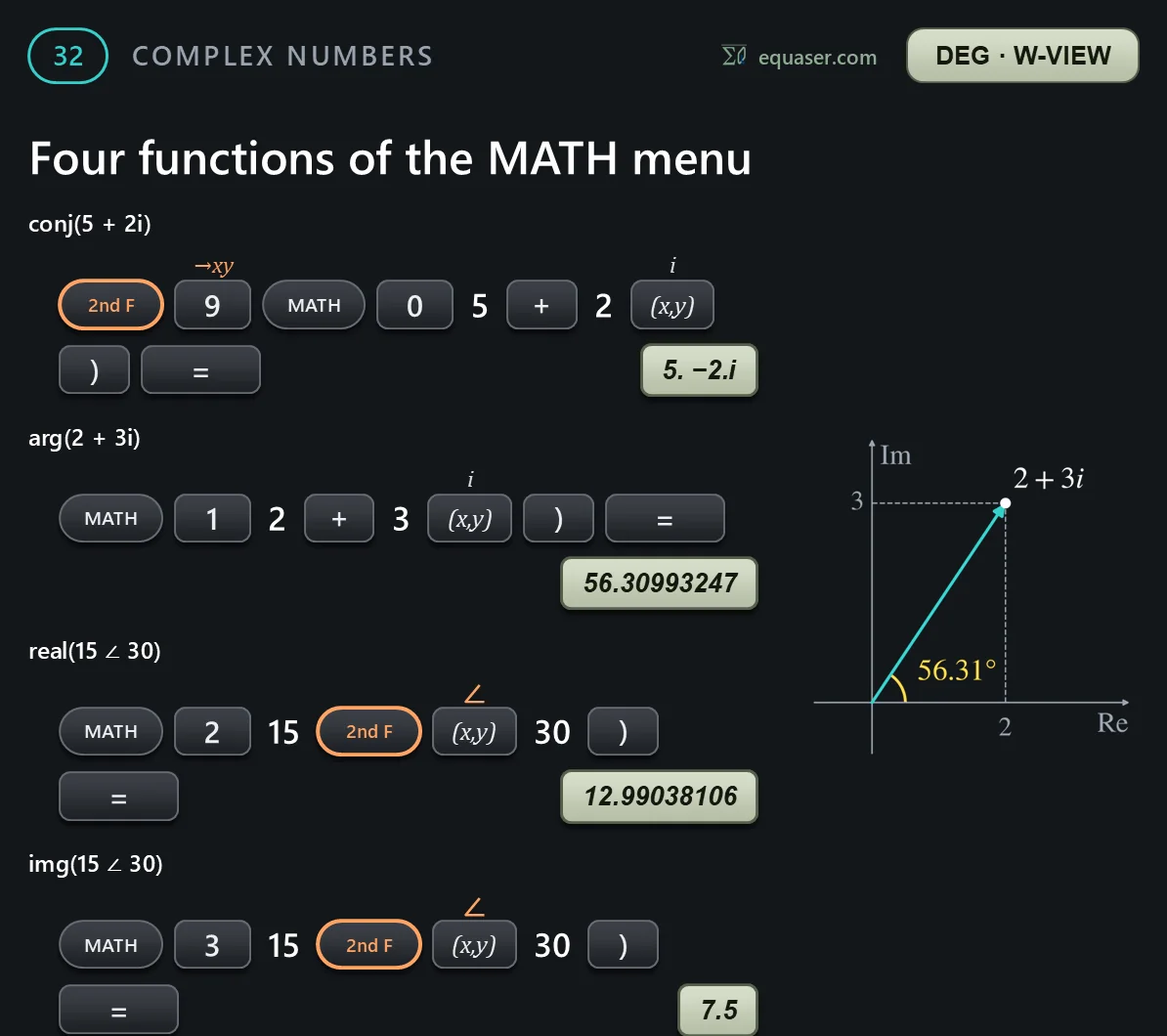This screenshot has width=1167, height=1036.
Task: Tap the MATH key in the conj sequence
Action: click(314, 305)
